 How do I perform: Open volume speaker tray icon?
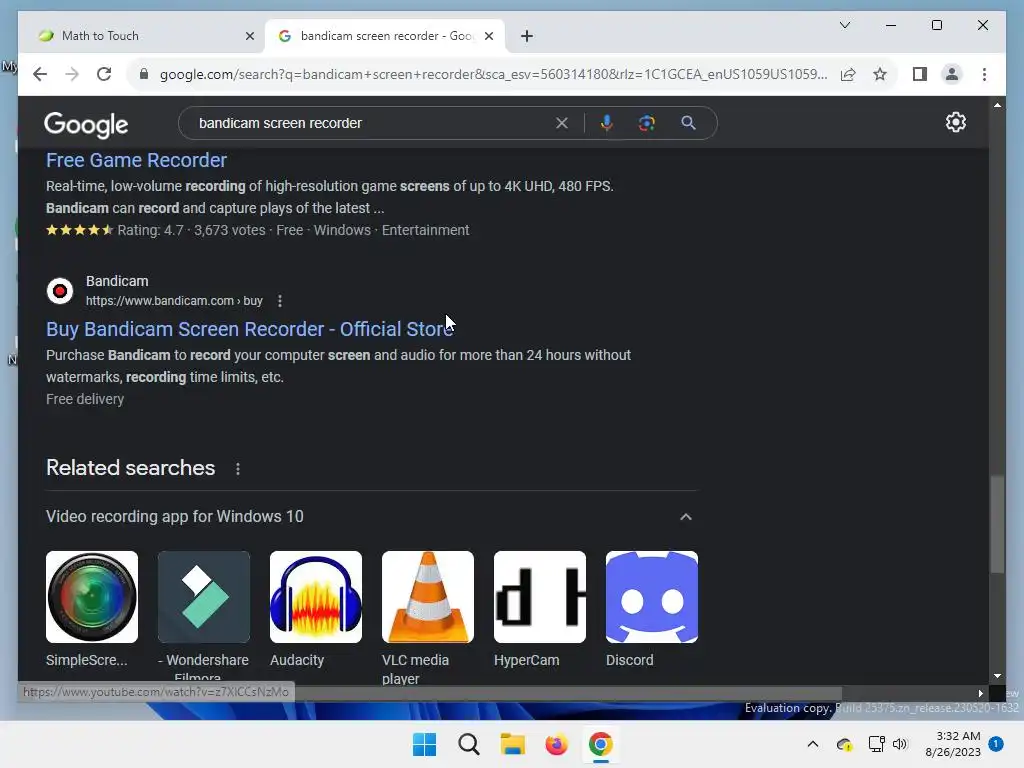click(900, 744)
